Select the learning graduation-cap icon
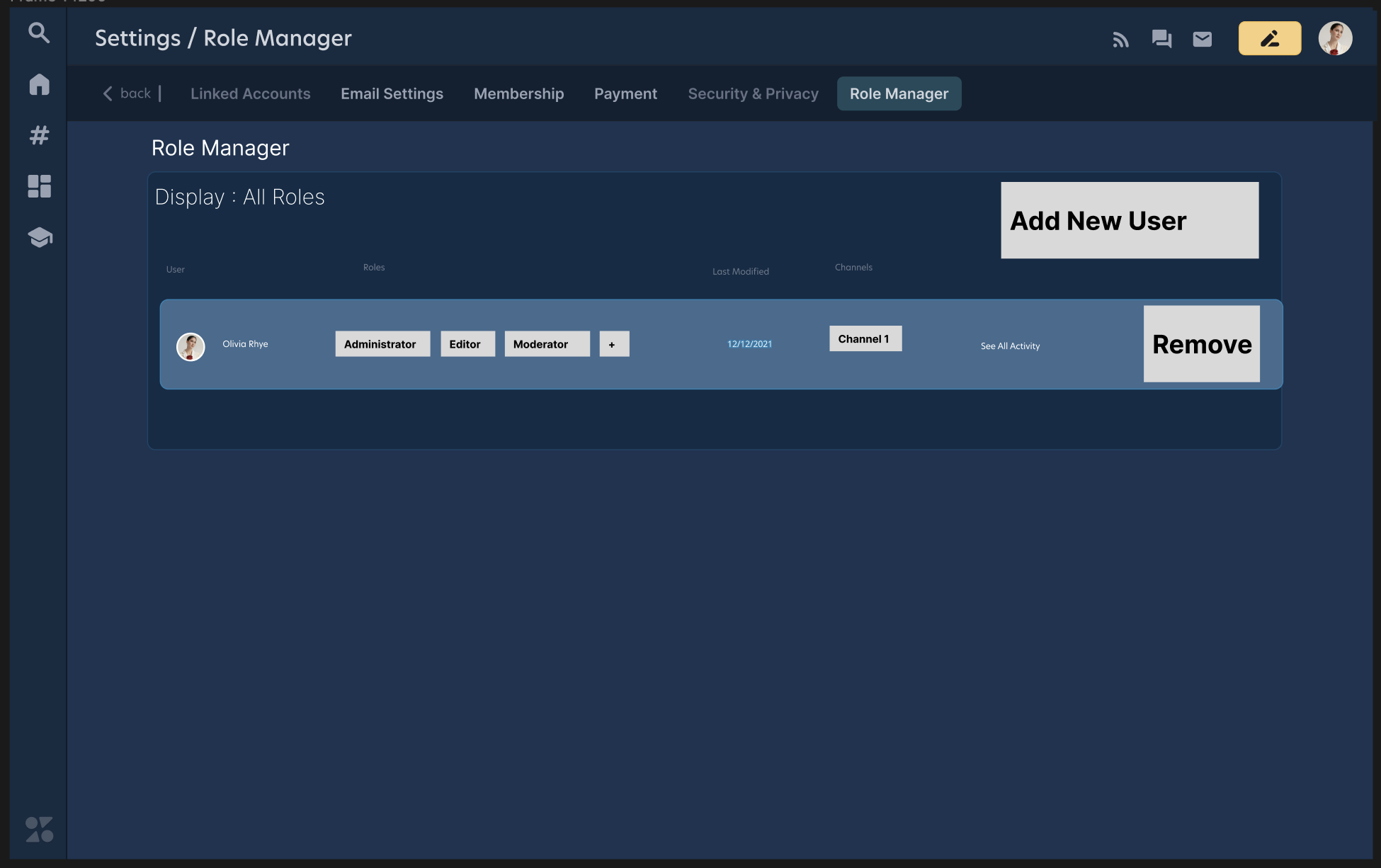 [x=39, y=237]
